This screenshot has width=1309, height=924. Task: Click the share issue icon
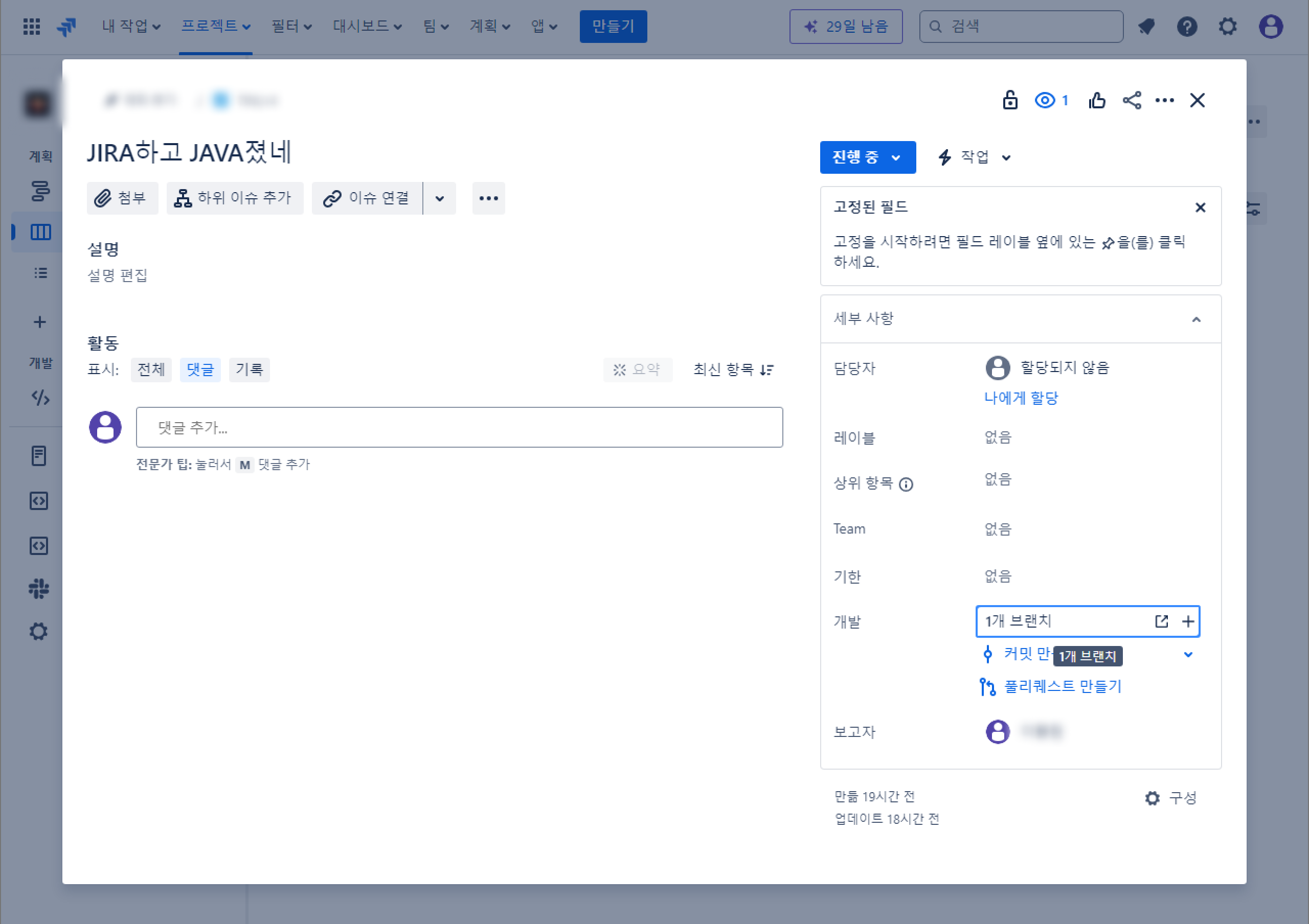1132,101
